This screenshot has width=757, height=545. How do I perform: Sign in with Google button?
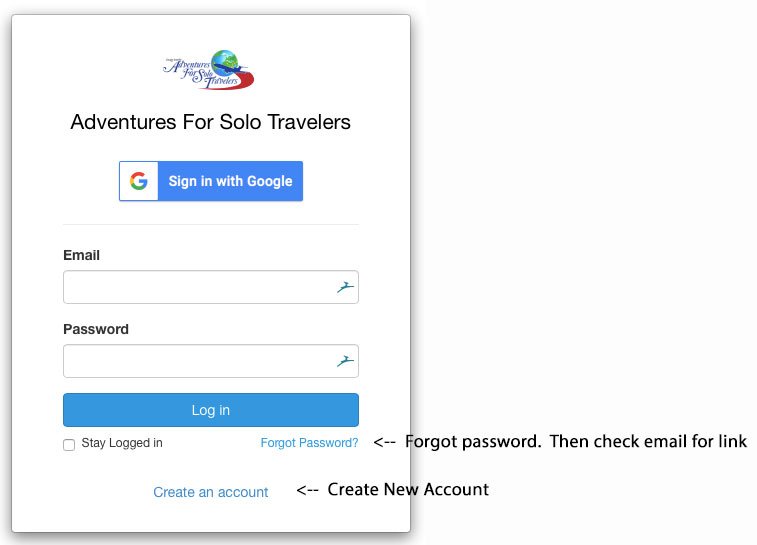coord(211,181)
